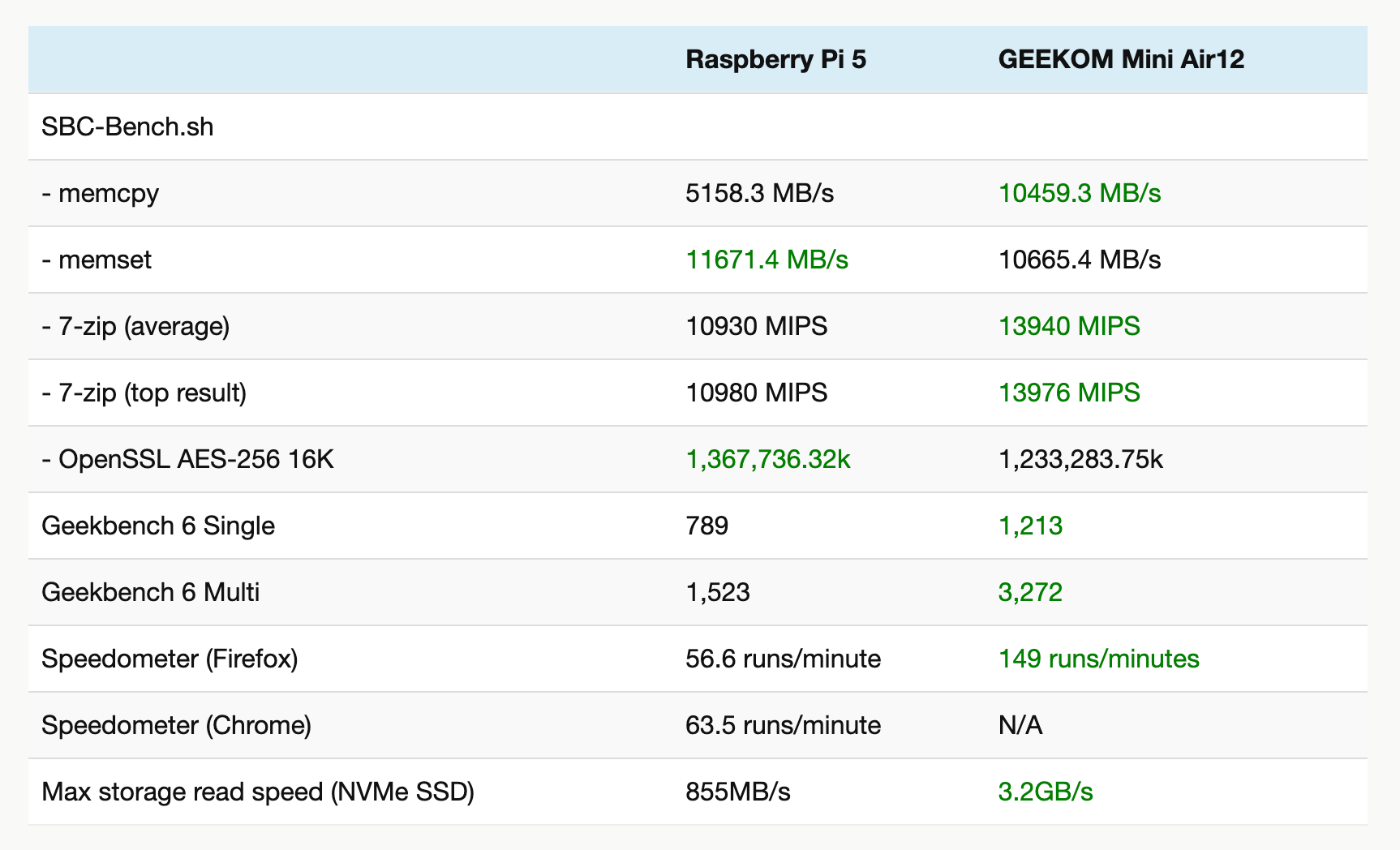Viewport: 1400px width, 850px height.
Task: Select the '789' Geekbench value
Action: click(706, 526)
